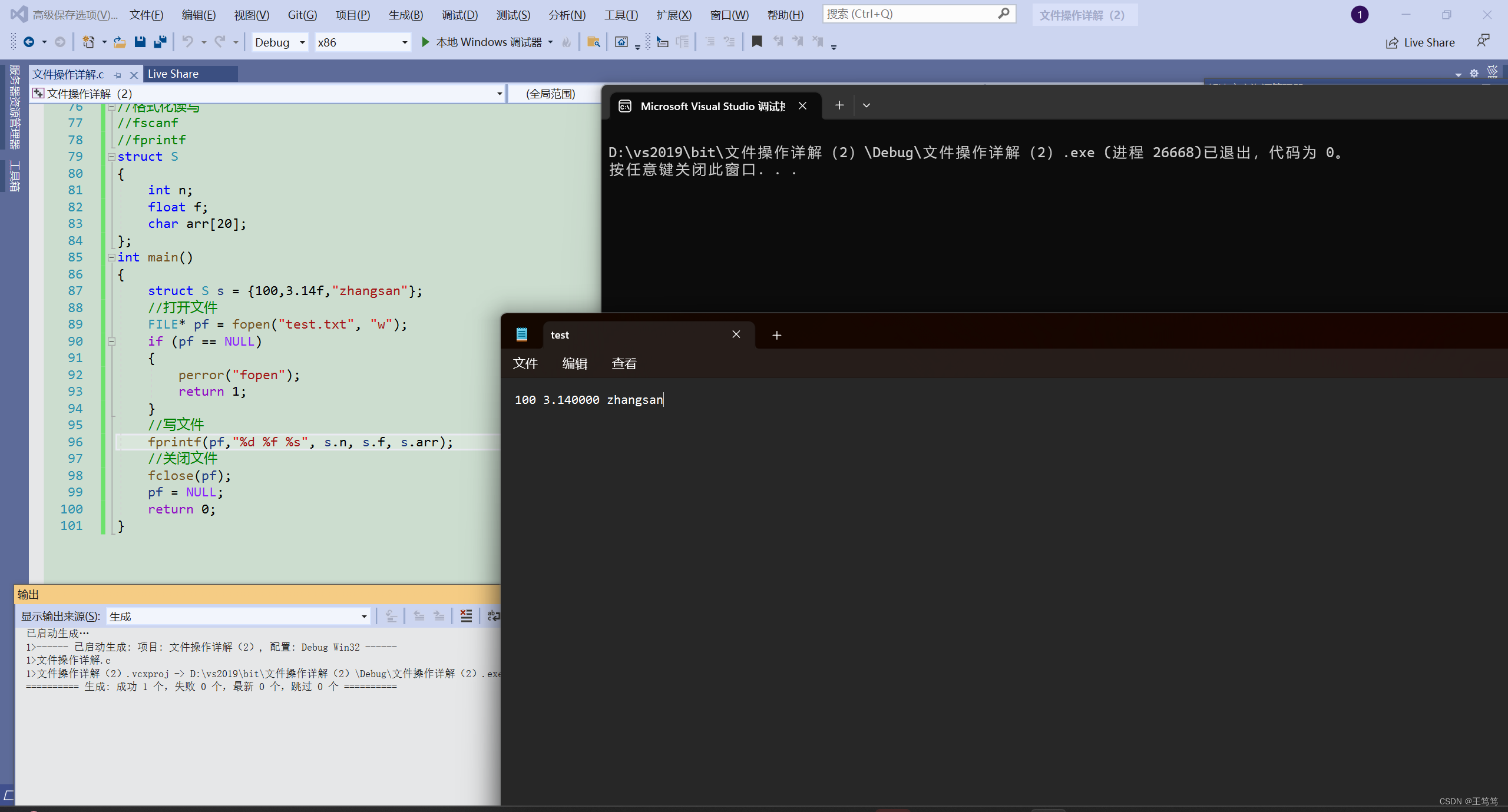
Task: Click the Redo arrow icon
Action: [x=220, y=42]
